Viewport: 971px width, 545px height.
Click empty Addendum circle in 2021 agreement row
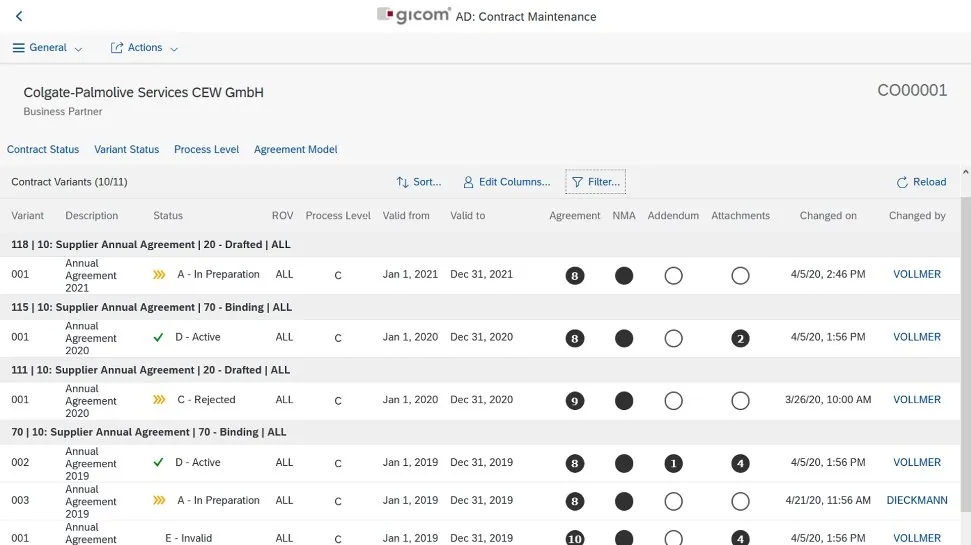point(673,275)
